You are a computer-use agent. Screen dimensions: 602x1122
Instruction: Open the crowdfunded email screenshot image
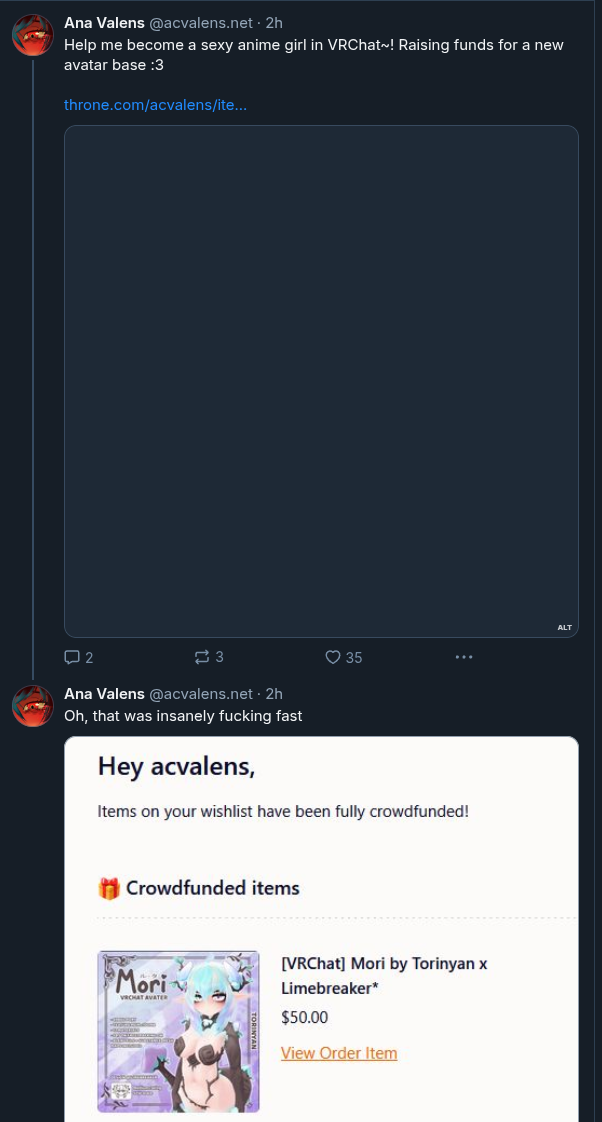[x=321, y=929]
